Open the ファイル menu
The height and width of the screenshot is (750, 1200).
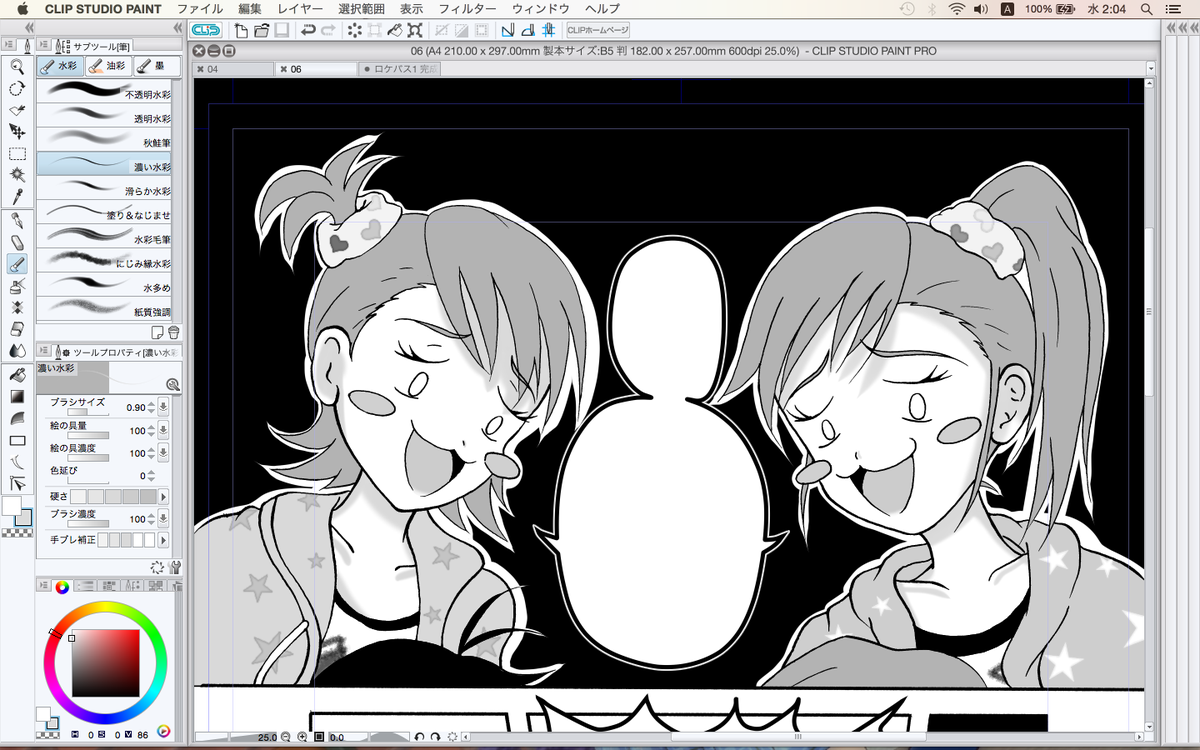coord(199,9)
